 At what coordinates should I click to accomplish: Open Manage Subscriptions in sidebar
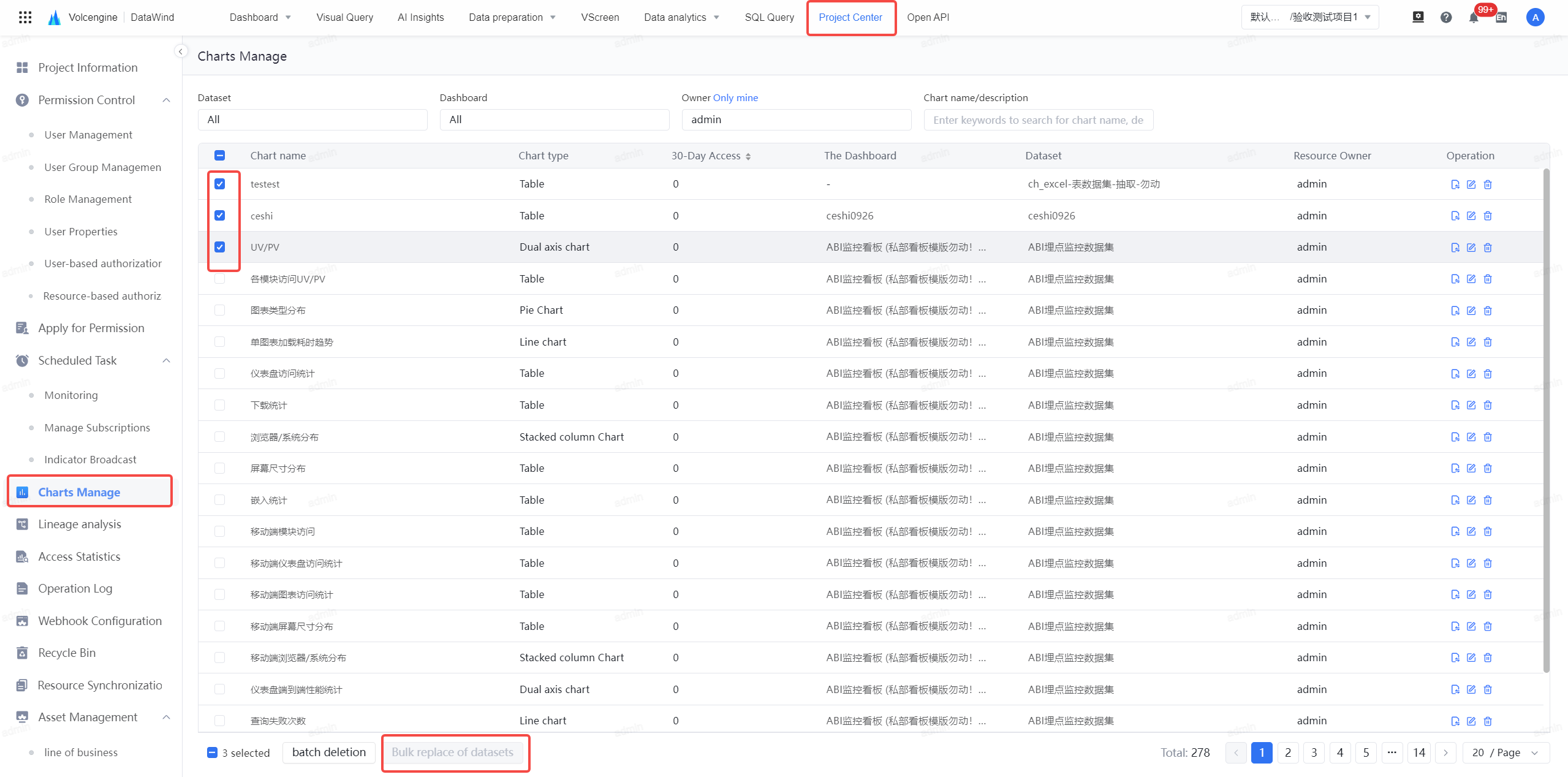97,428
